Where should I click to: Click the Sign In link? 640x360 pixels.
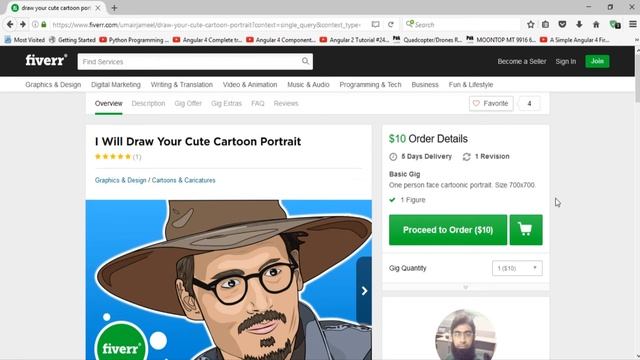point(566,61)
